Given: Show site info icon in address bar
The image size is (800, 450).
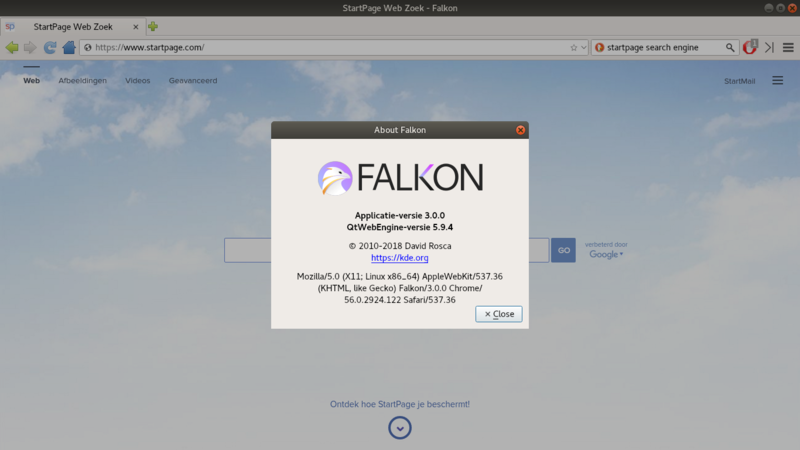Looking at the screenshot, I should pos(88,47).
